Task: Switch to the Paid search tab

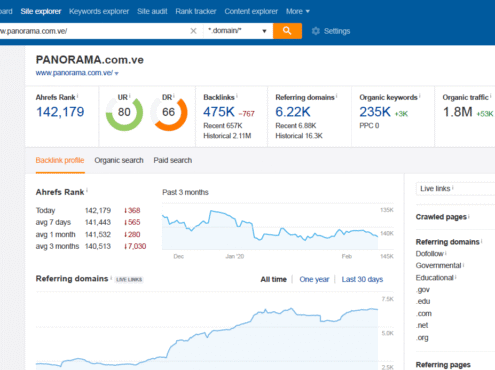Action: pos(173,160)
